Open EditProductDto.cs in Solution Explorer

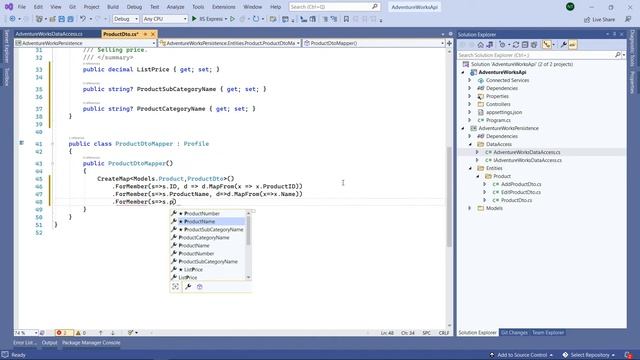coord(520,192)
